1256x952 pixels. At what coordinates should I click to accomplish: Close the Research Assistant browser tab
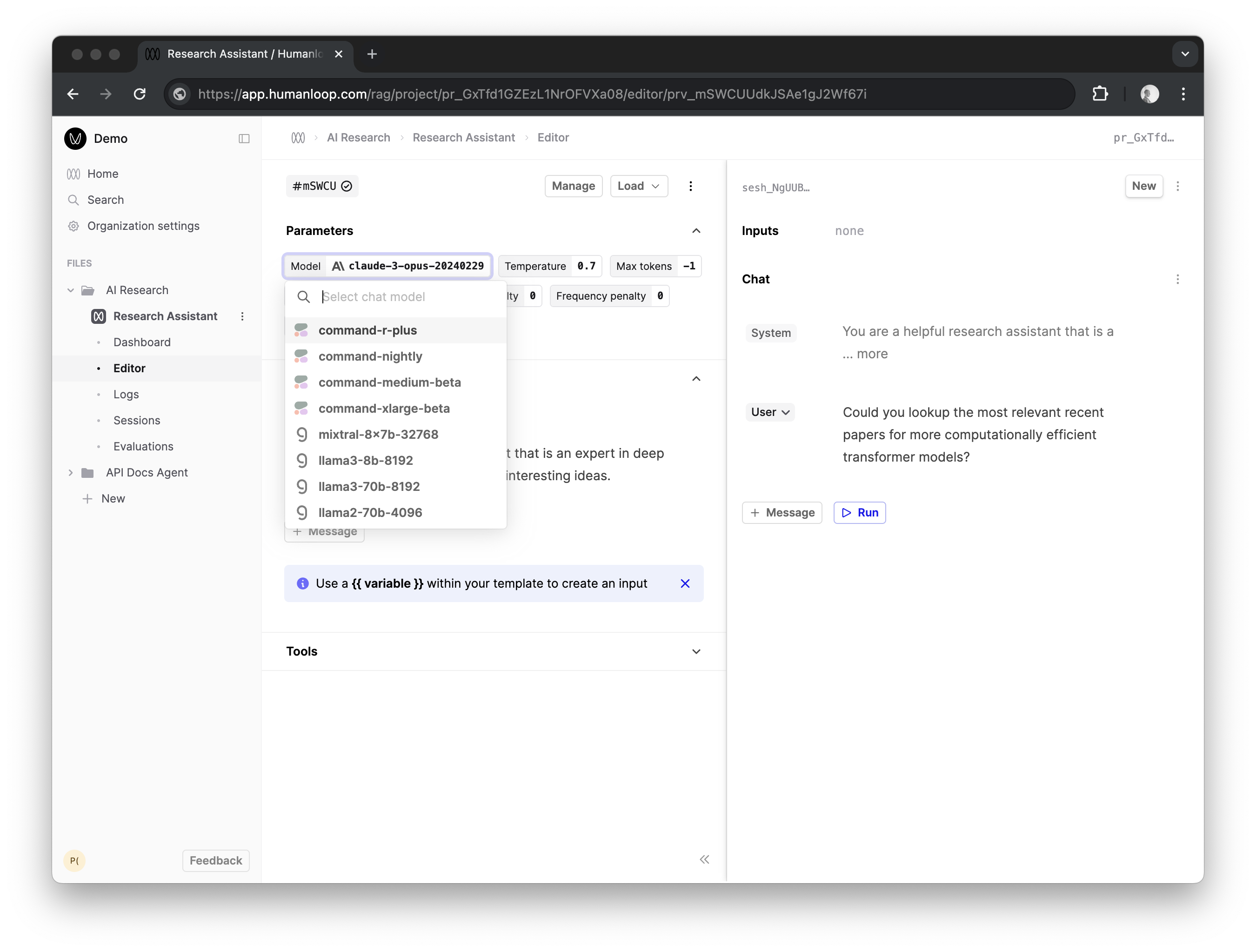pos(339,54)
